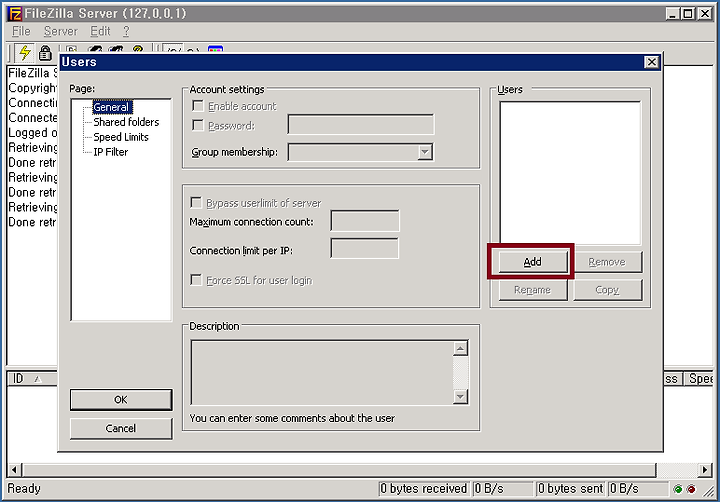Open the Group membership dropdown

[x=425, y=152]
